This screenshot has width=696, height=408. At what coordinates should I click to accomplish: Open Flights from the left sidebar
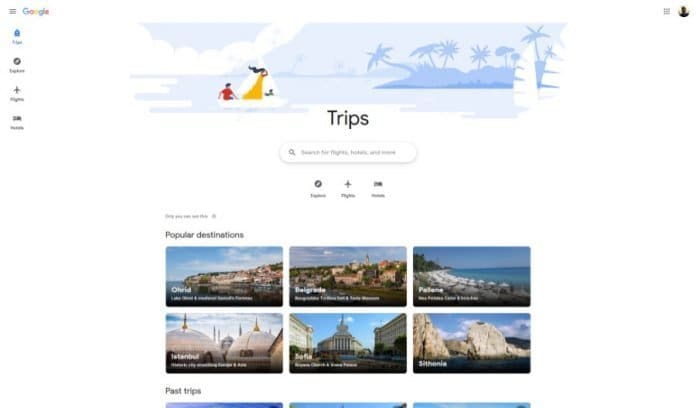pyautogui.click(x=17, y=94)
